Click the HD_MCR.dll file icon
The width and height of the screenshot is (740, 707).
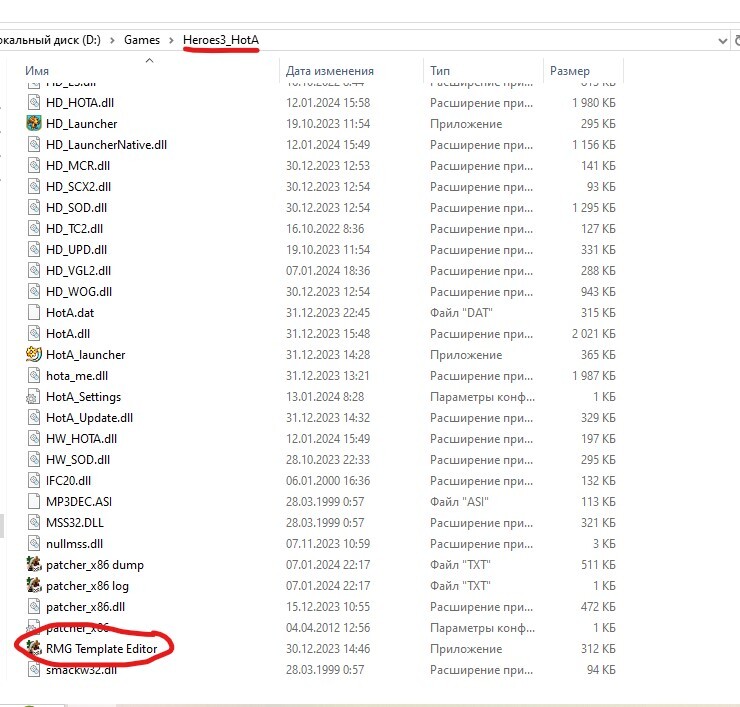(34, 166)
